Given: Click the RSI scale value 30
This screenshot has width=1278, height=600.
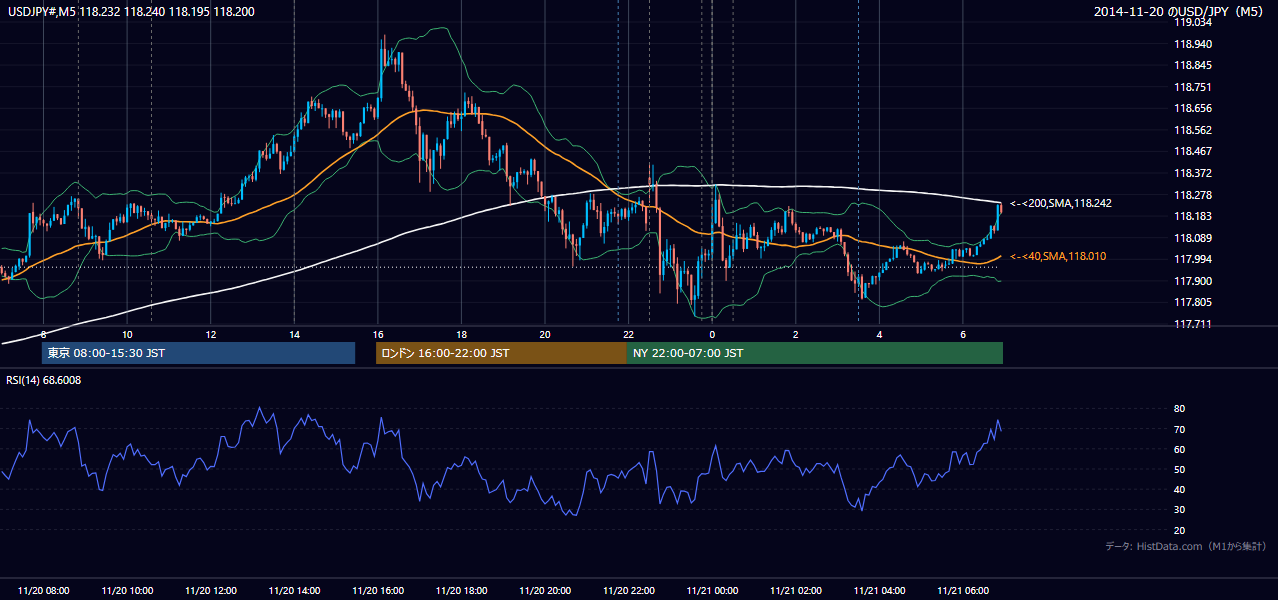Looking at the screenshot, I should pos(1179,510).
